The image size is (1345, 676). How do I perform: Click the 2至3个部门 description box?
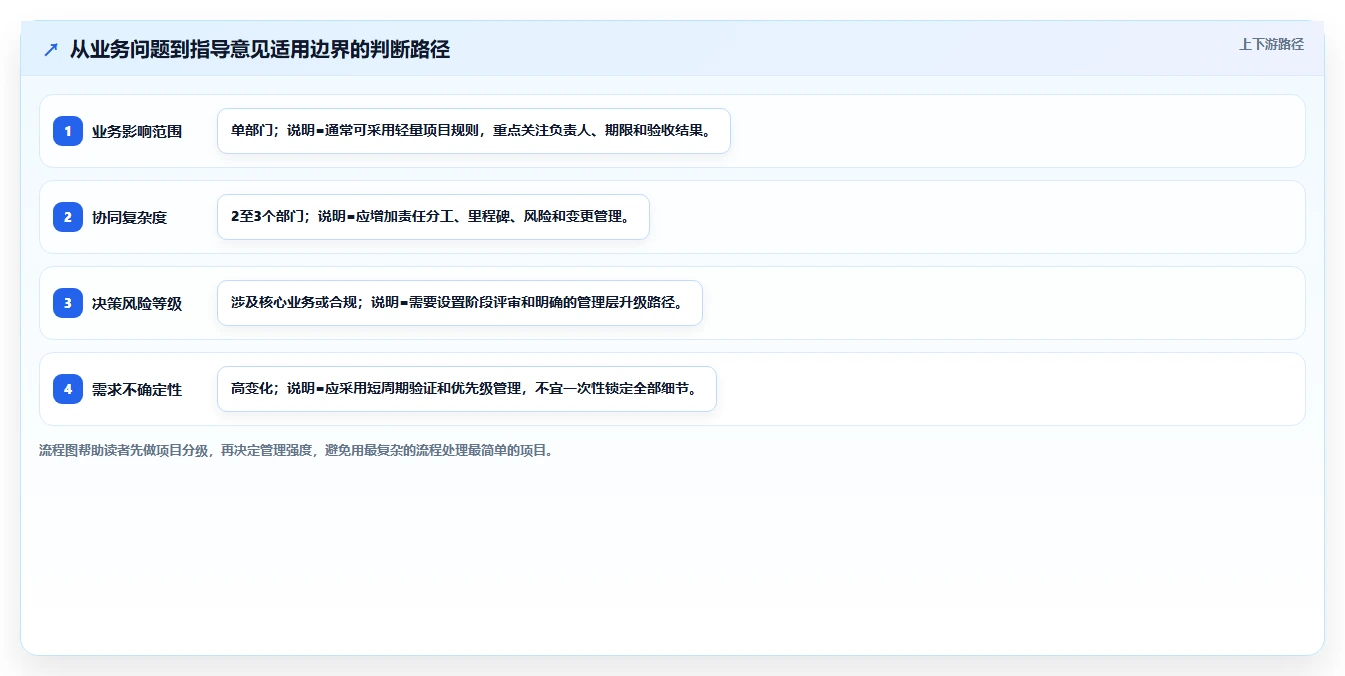[433, 217]
